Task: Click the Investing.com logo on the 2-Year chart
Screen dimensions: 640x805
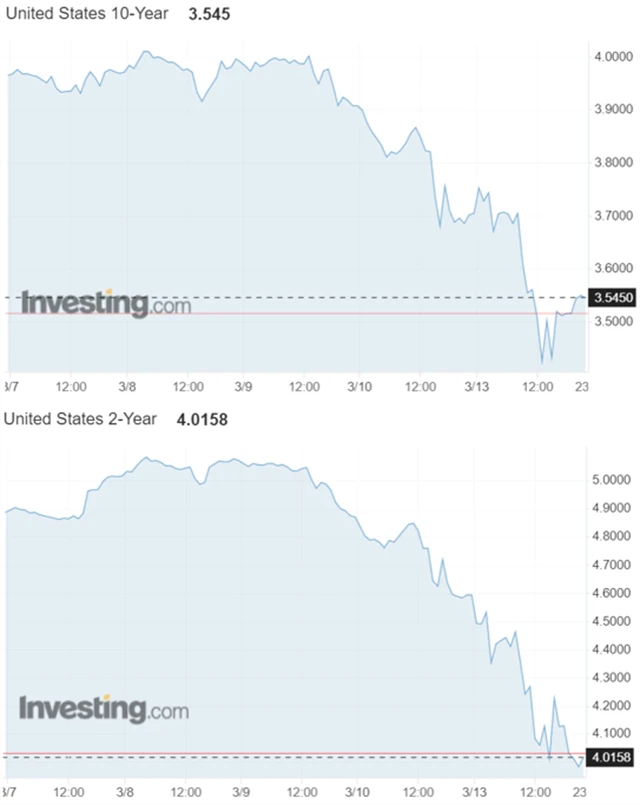Action: click(104, 709)
